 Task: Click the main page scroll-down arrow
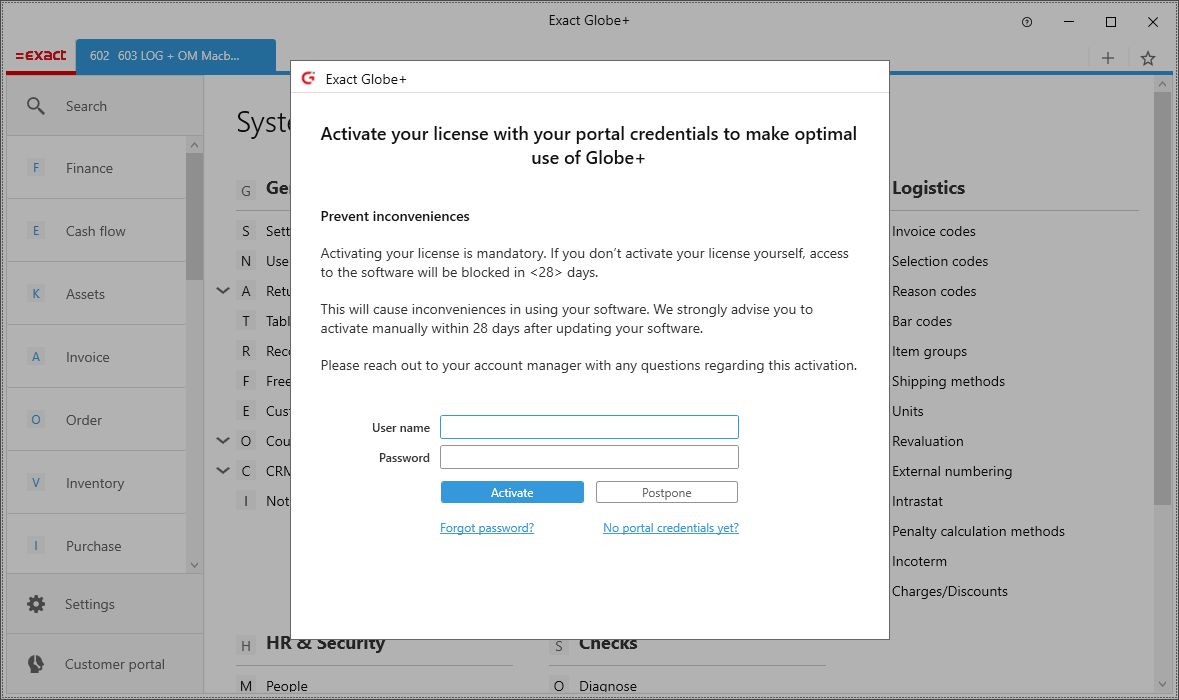coord(1162,685)
